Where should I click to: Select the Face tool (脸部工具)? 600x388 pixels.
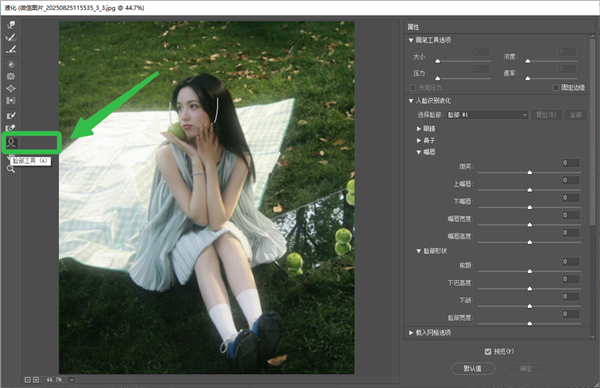[11, 143]
